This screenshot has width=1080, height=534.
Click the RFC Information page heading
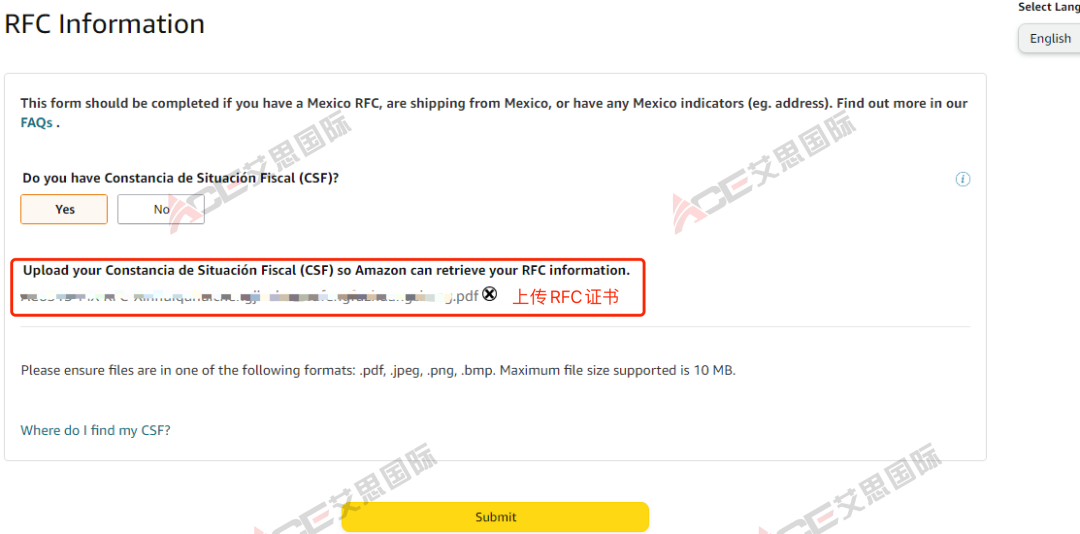click(x=104, y=24)
